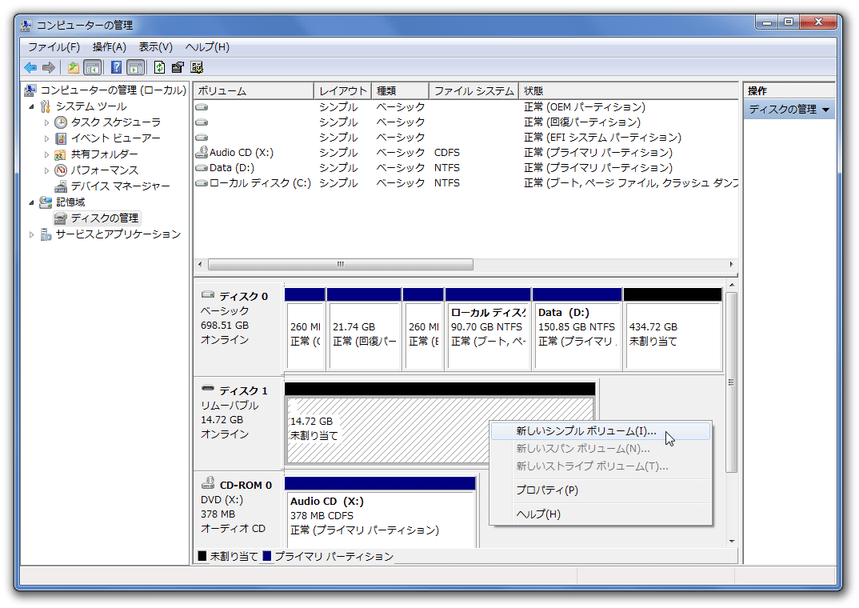Click the green Refresh icon in toolbar

point(159,67)
